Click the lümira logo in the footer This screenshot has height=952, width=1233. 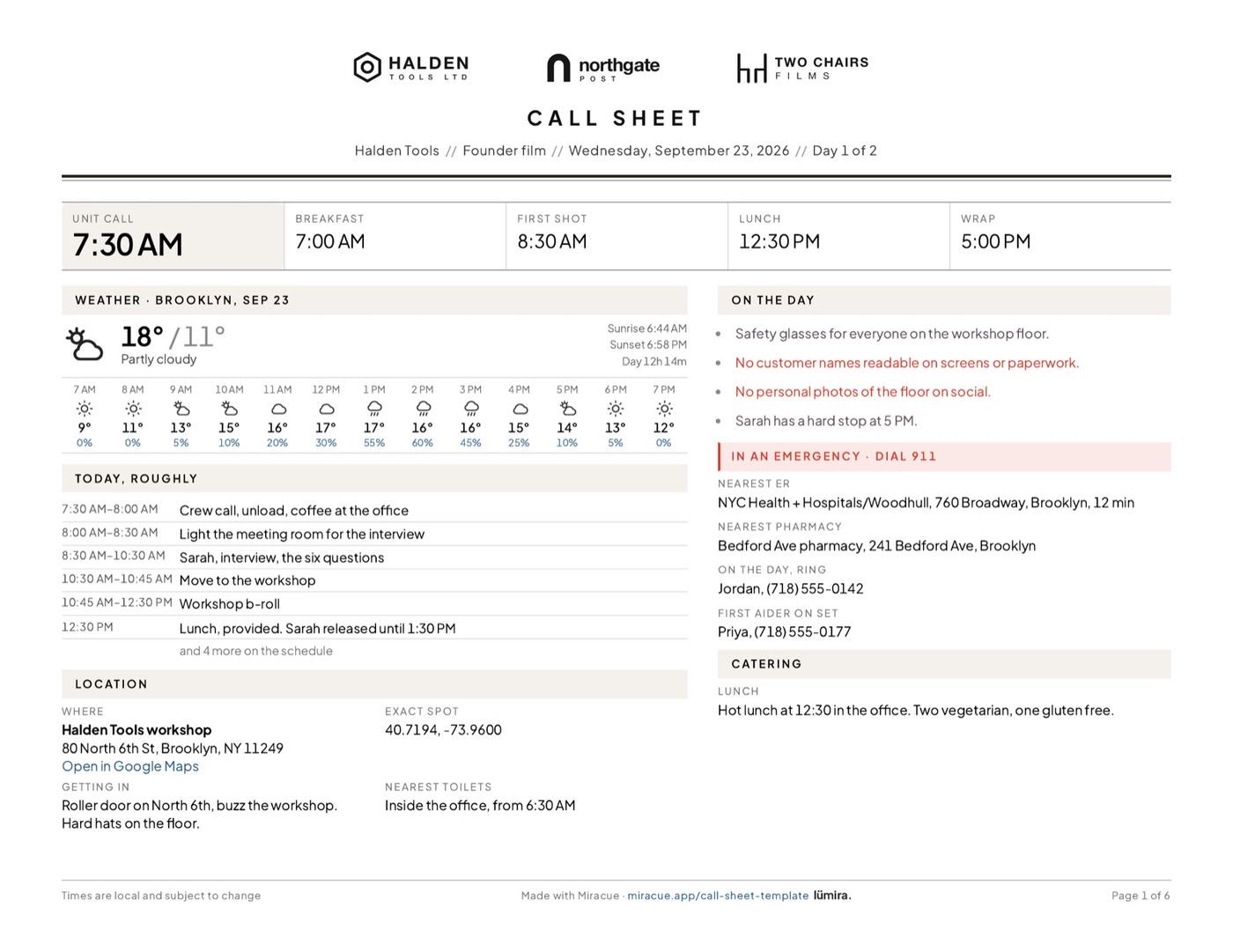point(832,896)
